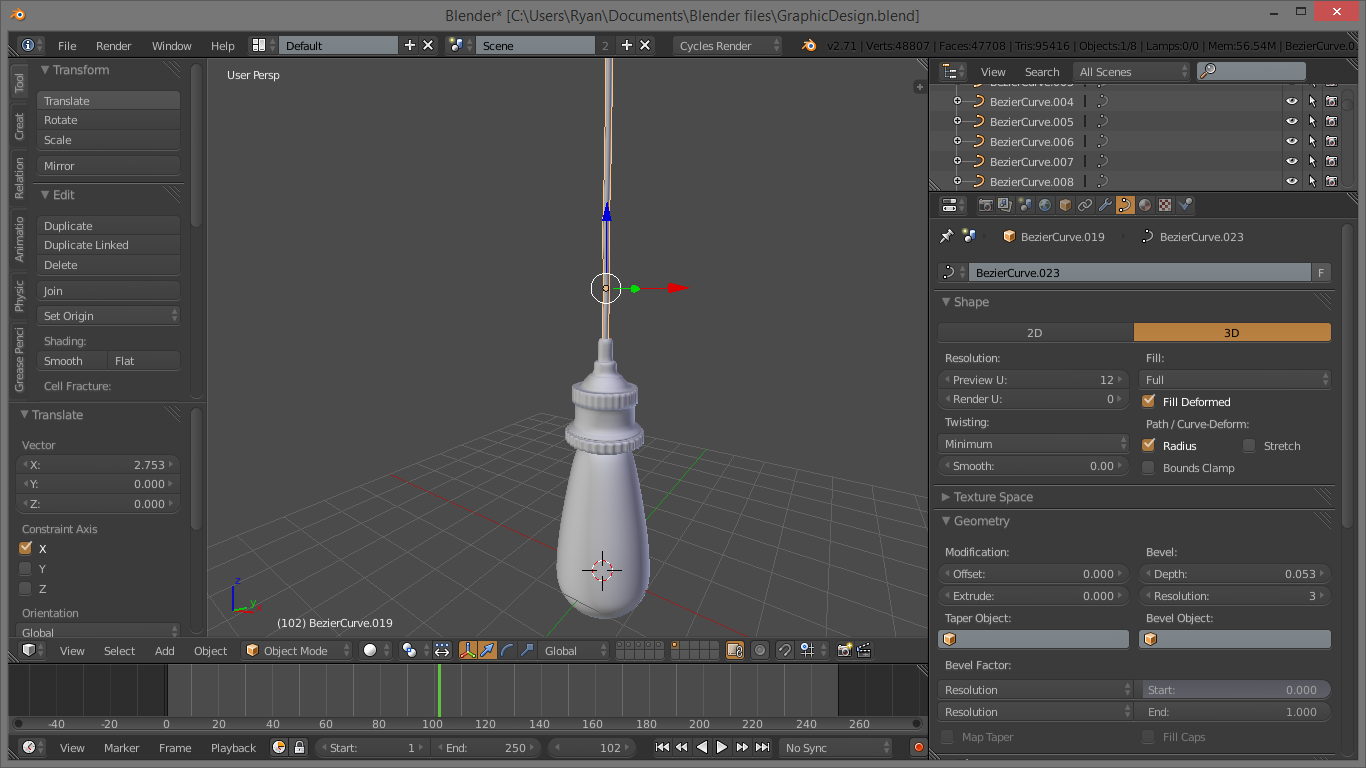Click the Smooth shading button

click(72, 361)
